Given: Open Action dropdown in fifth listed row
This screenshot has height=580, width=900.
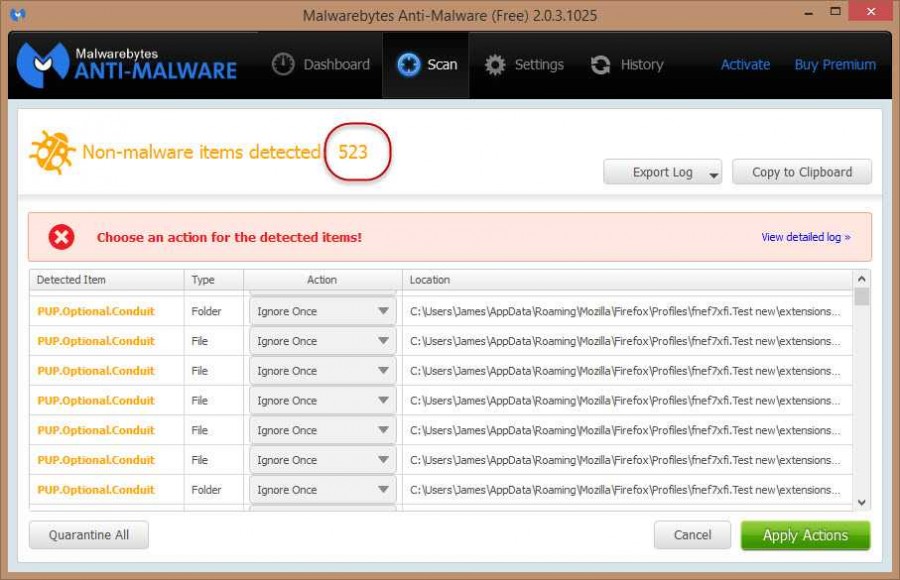Looking at the screenshot, I should [323, 430].
